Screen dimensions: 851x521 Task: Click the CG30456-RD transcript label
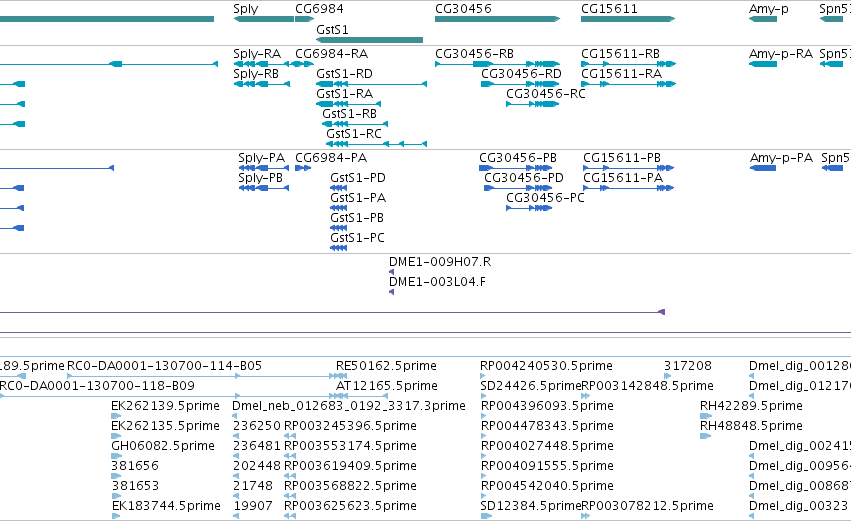521,74
